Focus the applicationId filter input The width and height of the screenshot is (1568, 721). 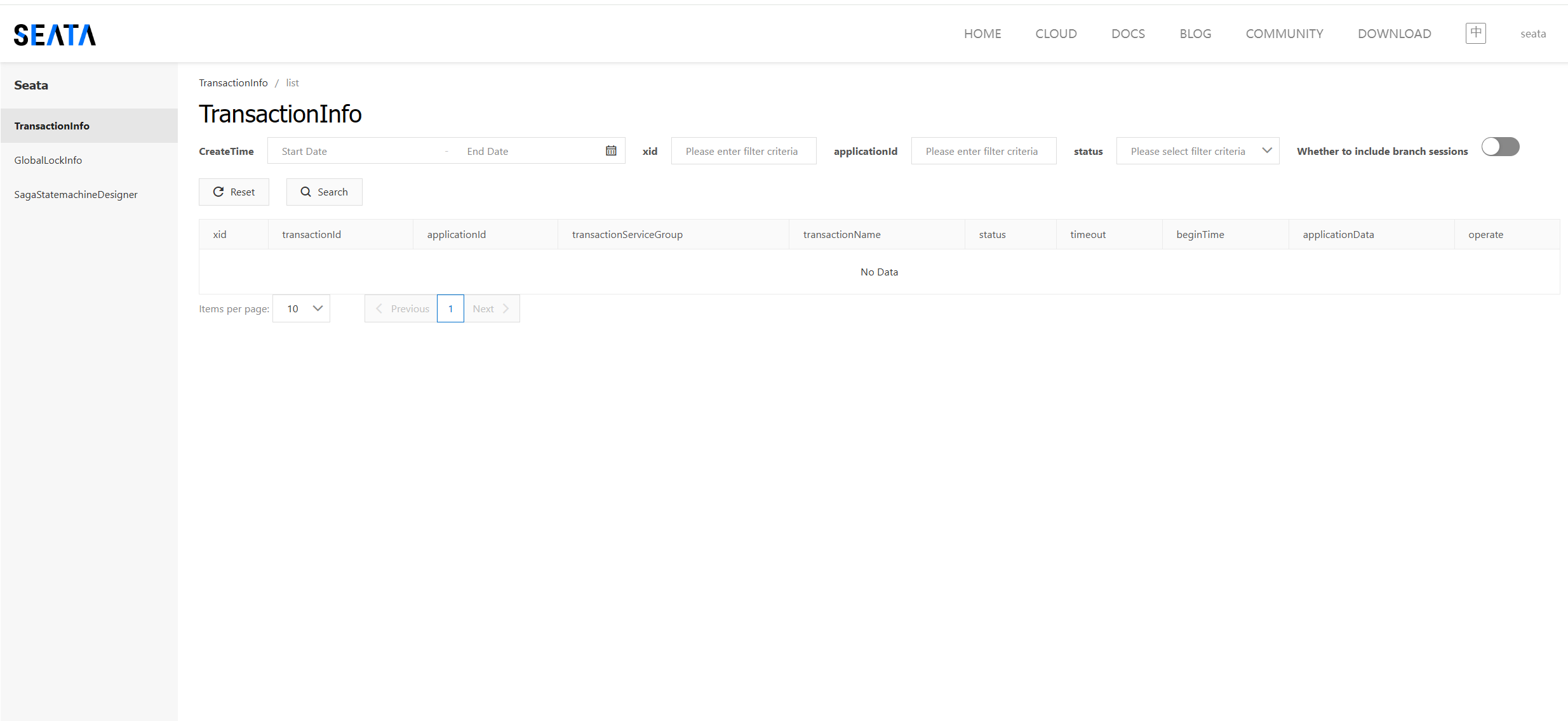(x=983, y=151)
